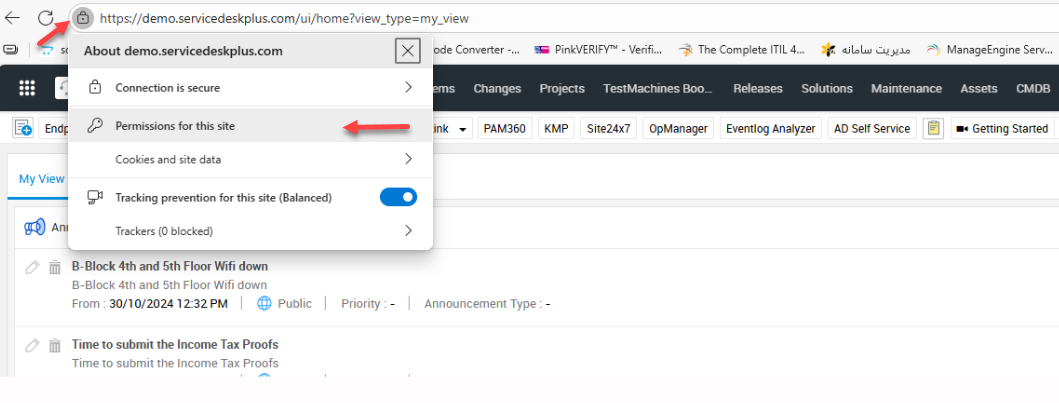Delete the Income Tax Proofs announcement
The height and width of the screenshot is (403, 1059).
(55, 346)
